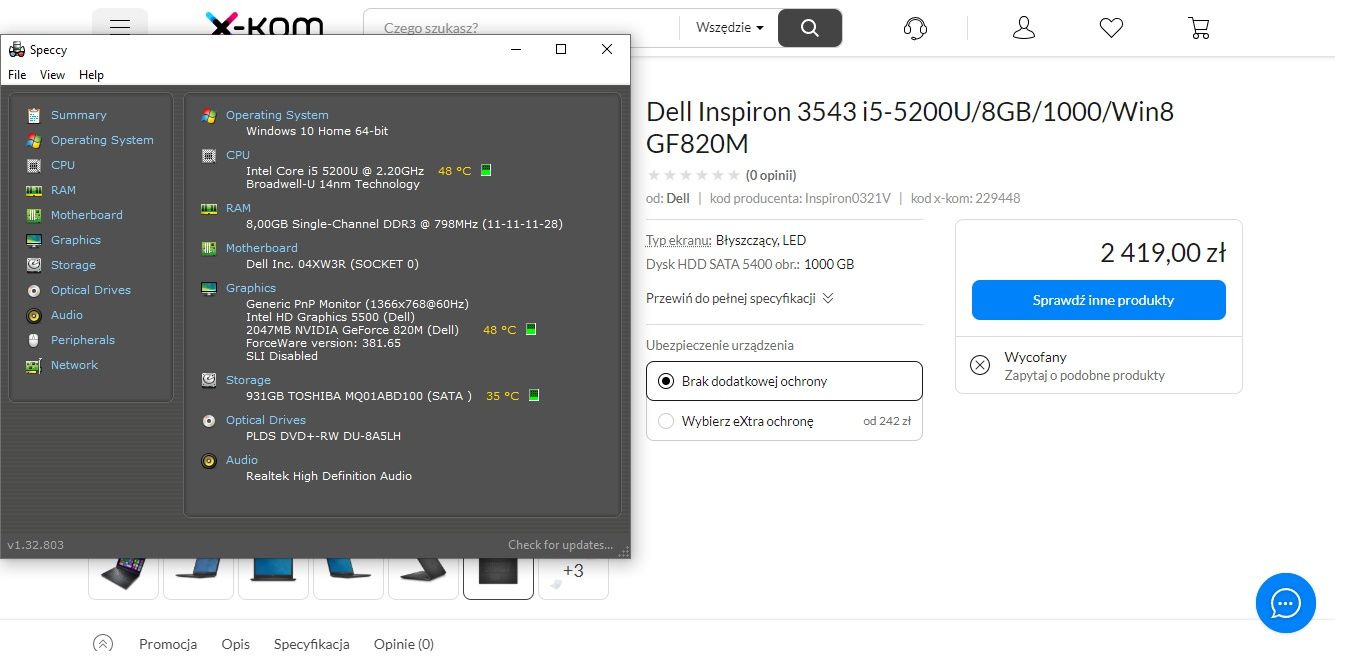Click text Realtek High Definition Audio
Screen dimensions: 1352x666
click(329, 476)
